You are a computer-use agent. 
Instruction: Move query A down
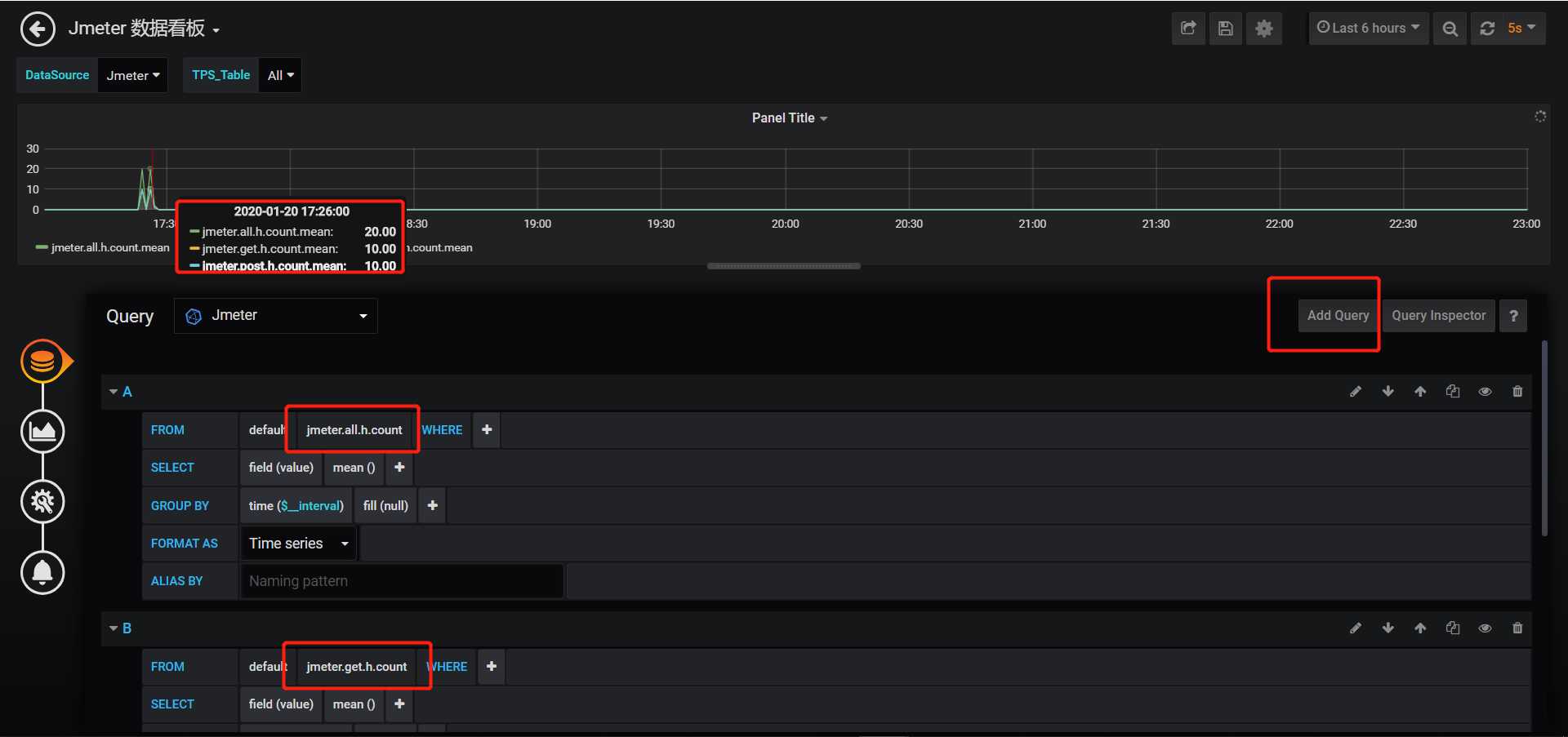point(1388,392)
